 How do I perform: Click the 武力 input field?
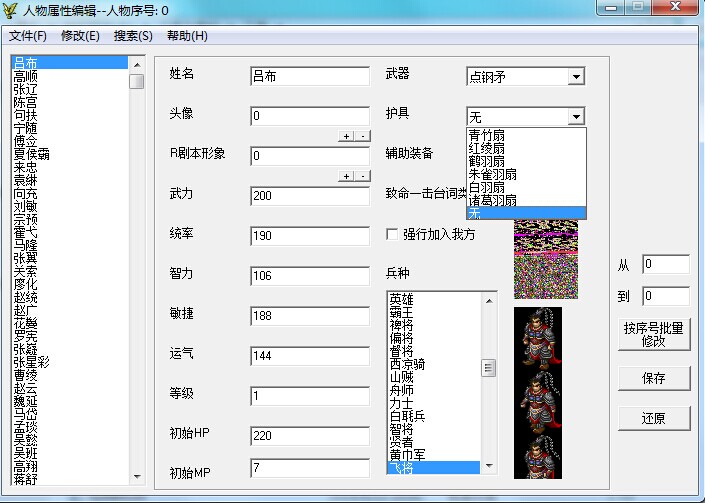click(x=310, y=196)
